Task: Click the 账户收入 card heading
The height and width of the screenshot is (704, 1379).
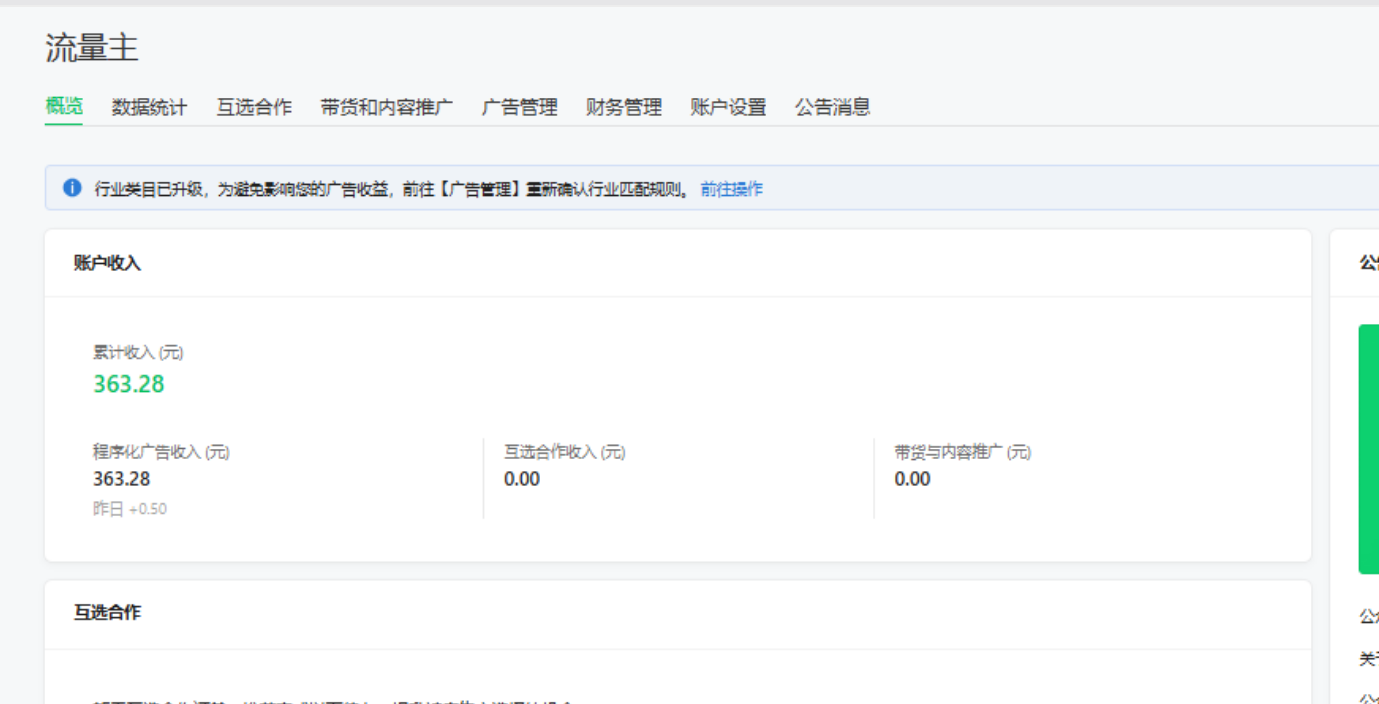Action: coord(108,263)
